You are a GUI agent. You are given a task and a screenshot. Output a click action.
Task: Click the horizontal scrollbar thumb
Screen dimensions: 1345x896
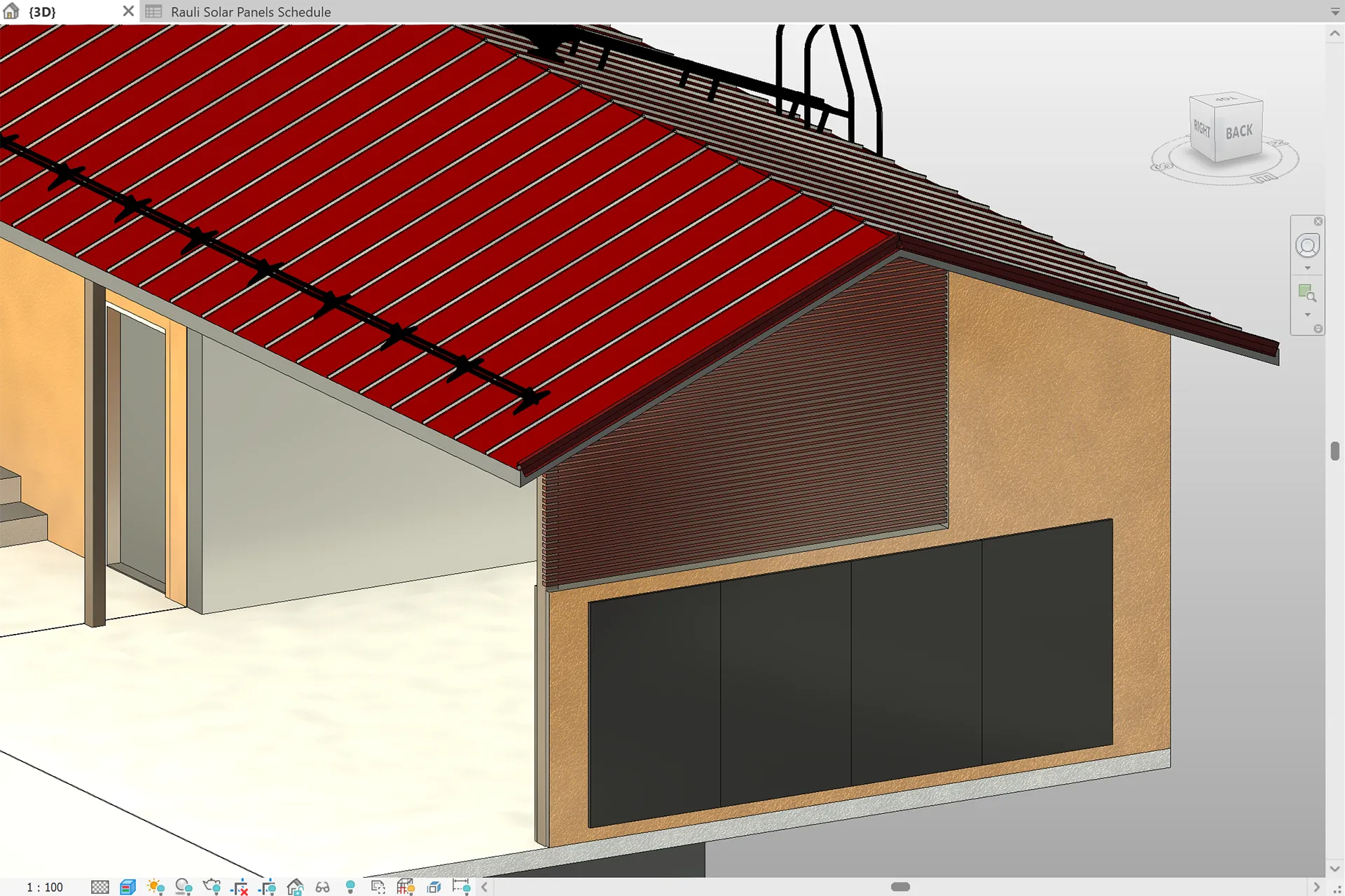tap(900, 887)
